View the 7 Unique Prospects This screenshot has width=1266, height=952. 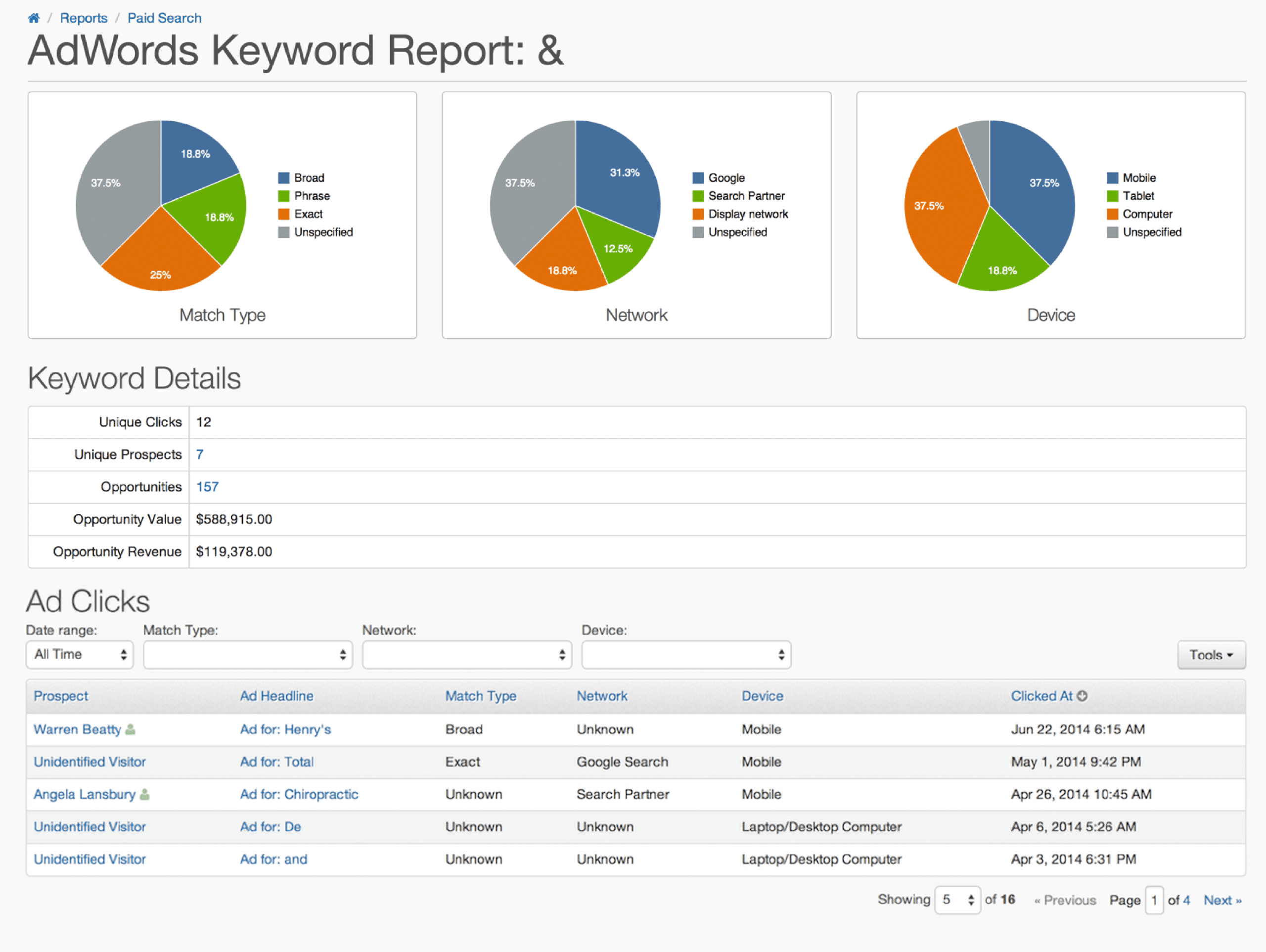(x=199, y=454)
